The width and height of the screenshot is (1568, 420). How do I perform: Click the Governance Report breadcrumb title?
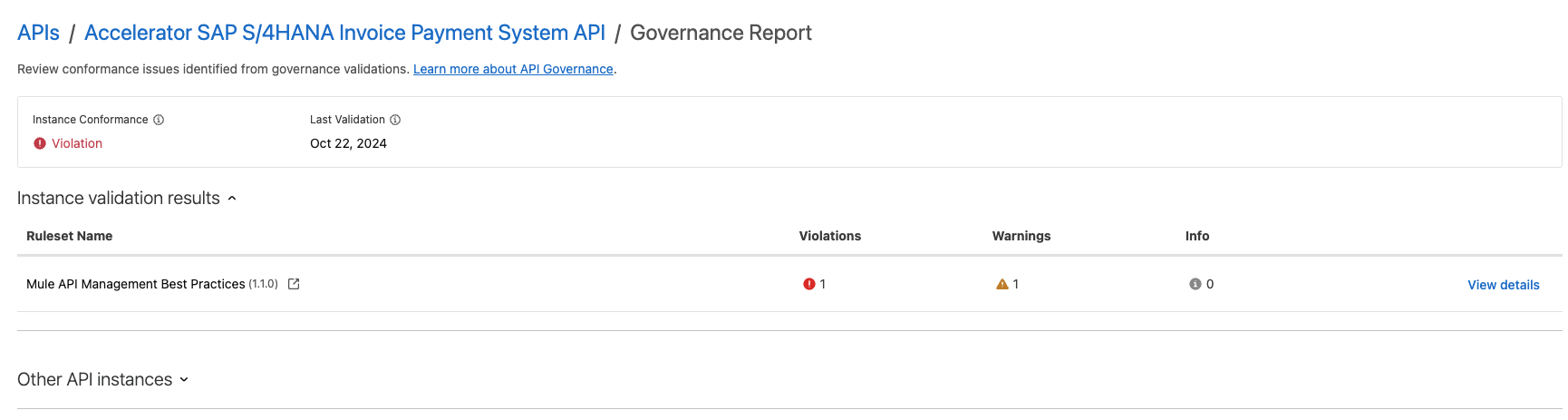tap(721, 33)
